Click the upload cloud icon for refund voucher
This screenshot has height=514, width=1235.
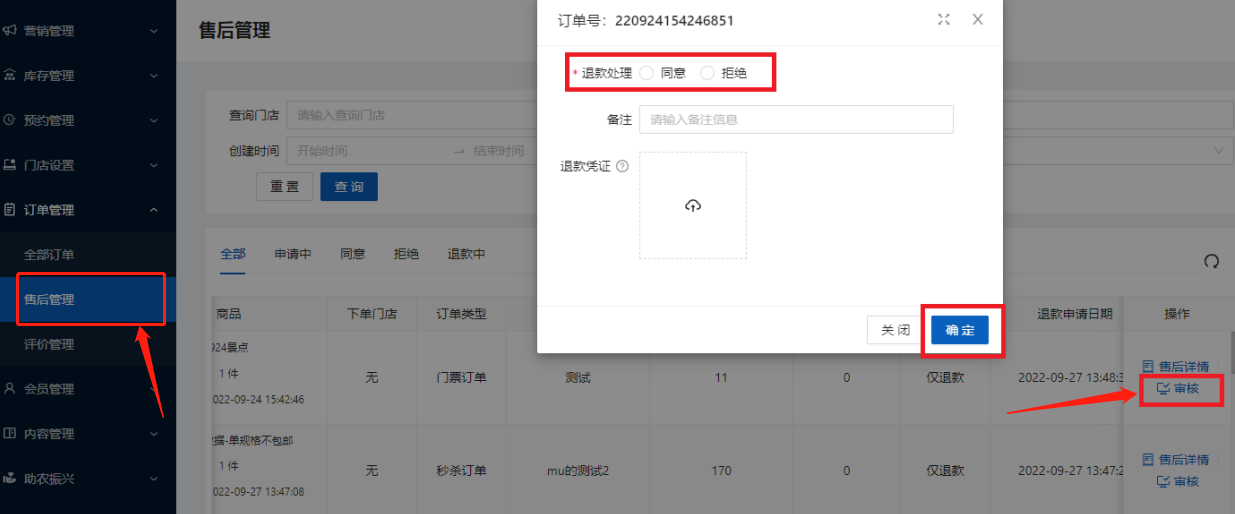click(x=692, y=205)
